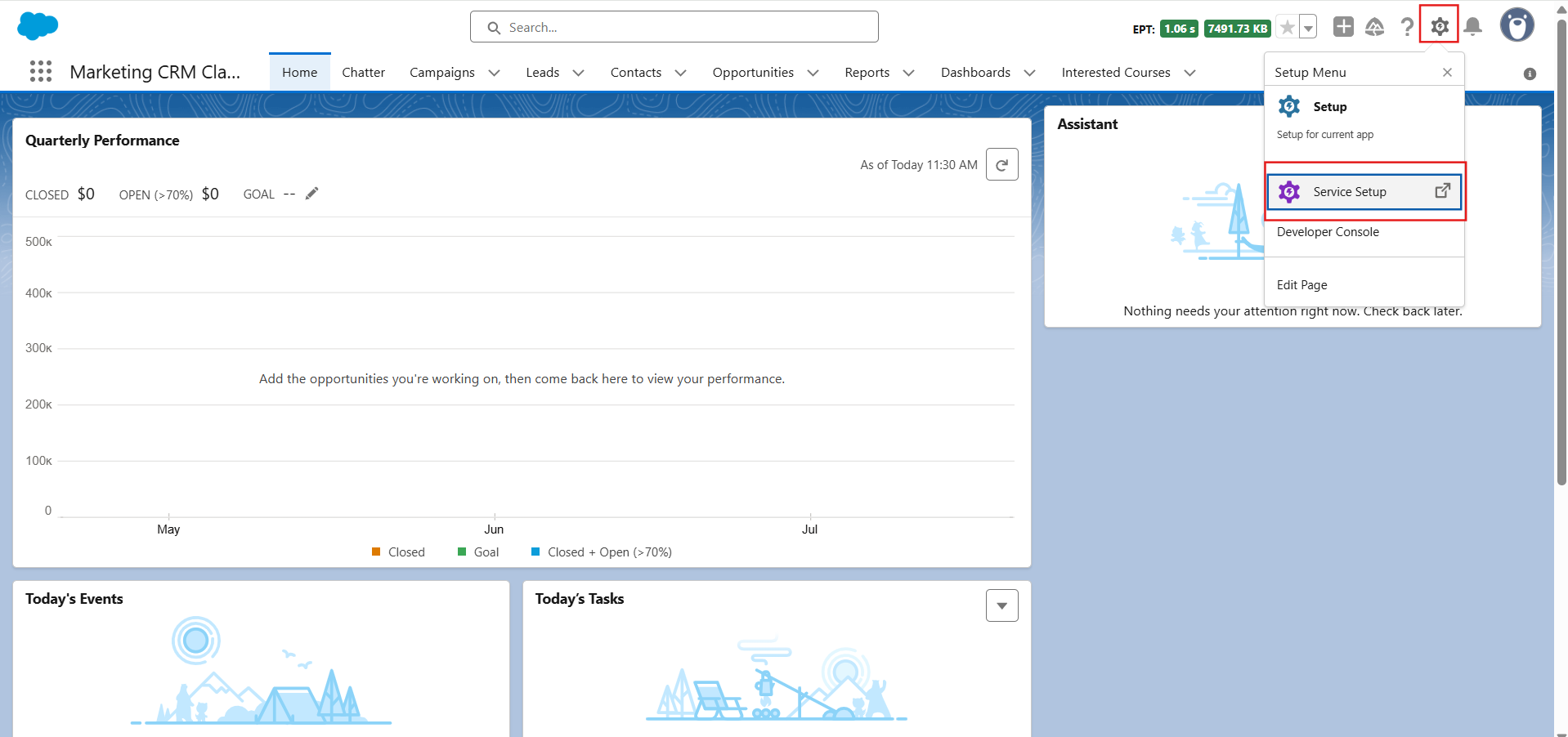Expand the Reports tab dropdown chevron

coord(908,73)
